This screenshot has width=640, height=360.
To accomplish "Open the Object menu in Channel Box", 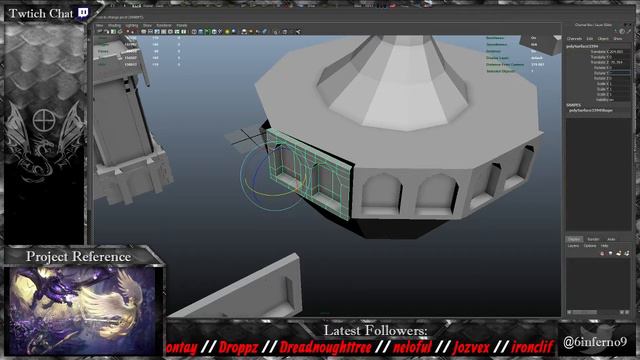I will pyautogui.click(x=603, y=39).
